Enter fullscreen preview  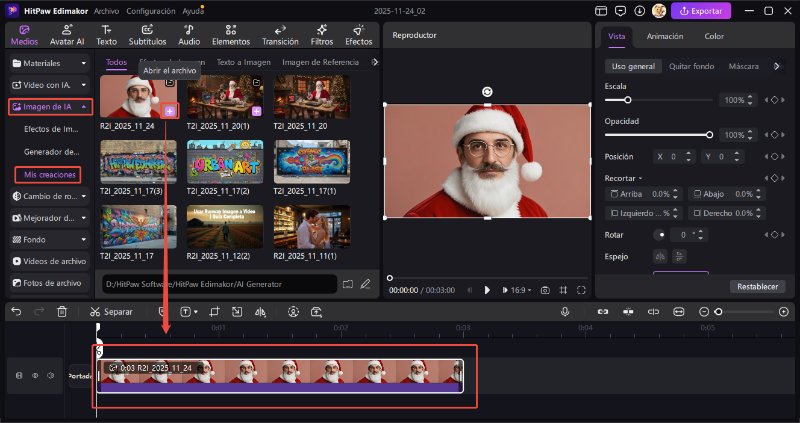[x=581, y=290]
